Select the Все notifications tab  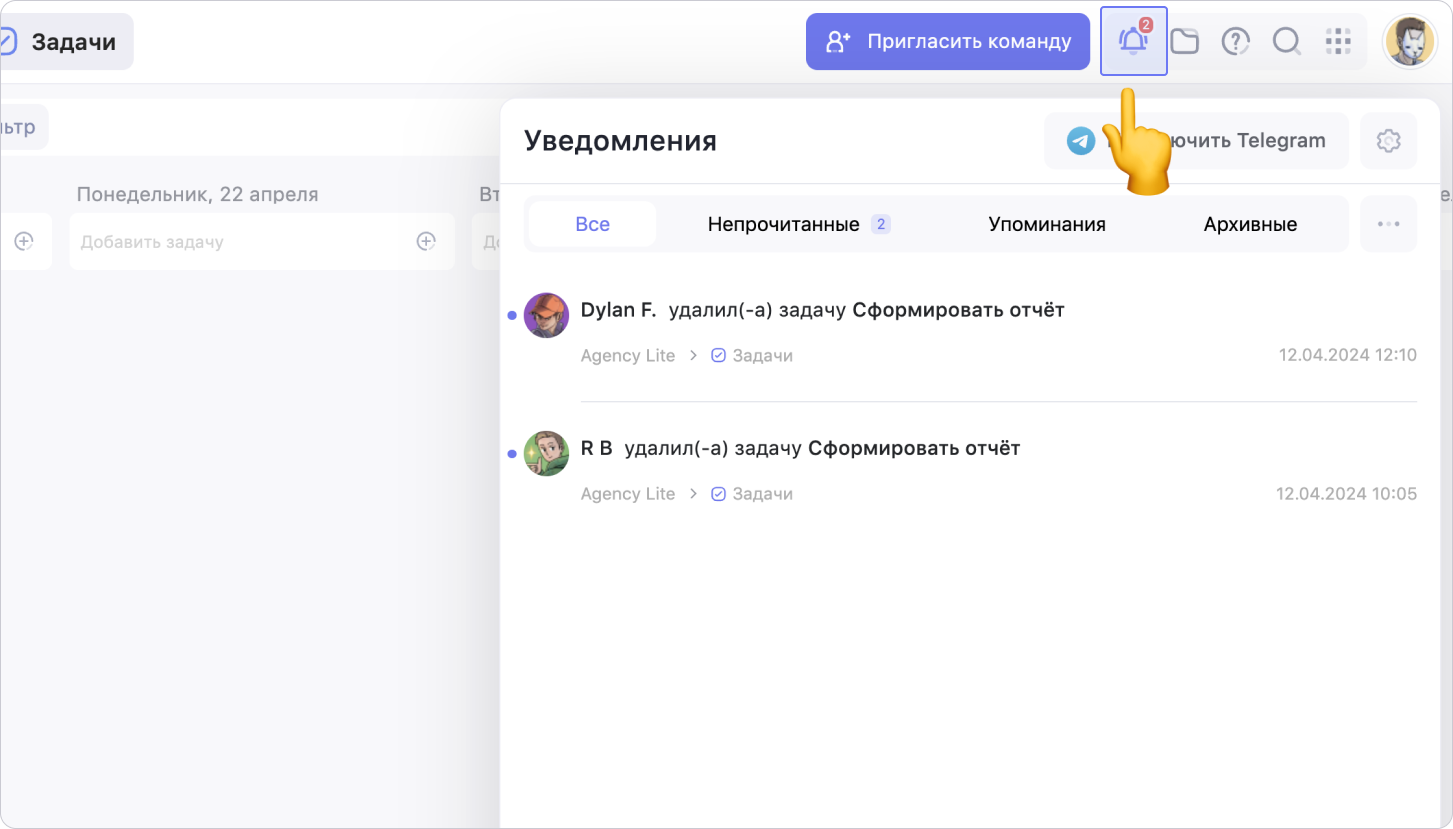(592, 224)
